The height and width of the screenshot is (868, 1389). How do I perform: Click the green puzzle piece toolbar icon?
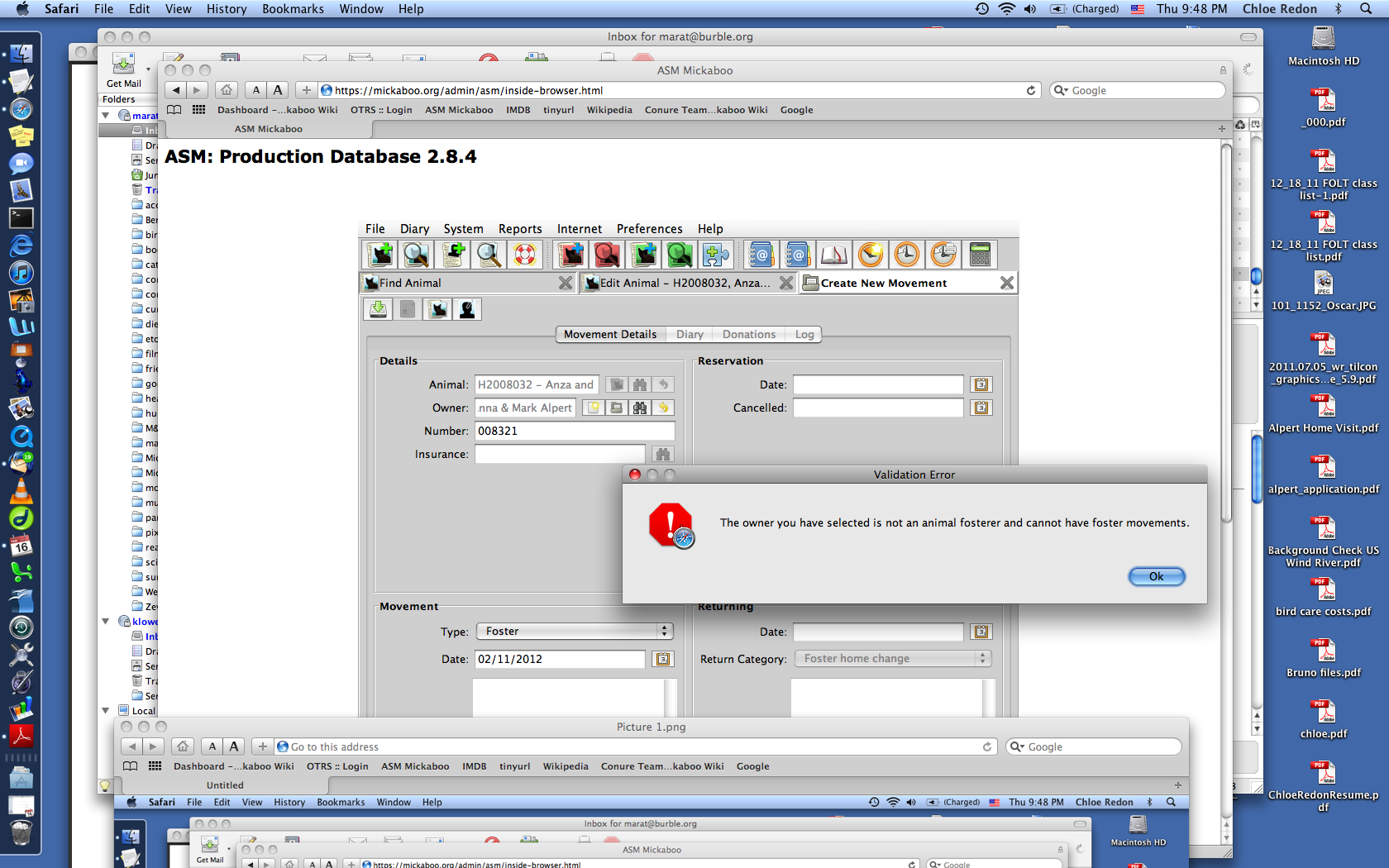point(716,255)
